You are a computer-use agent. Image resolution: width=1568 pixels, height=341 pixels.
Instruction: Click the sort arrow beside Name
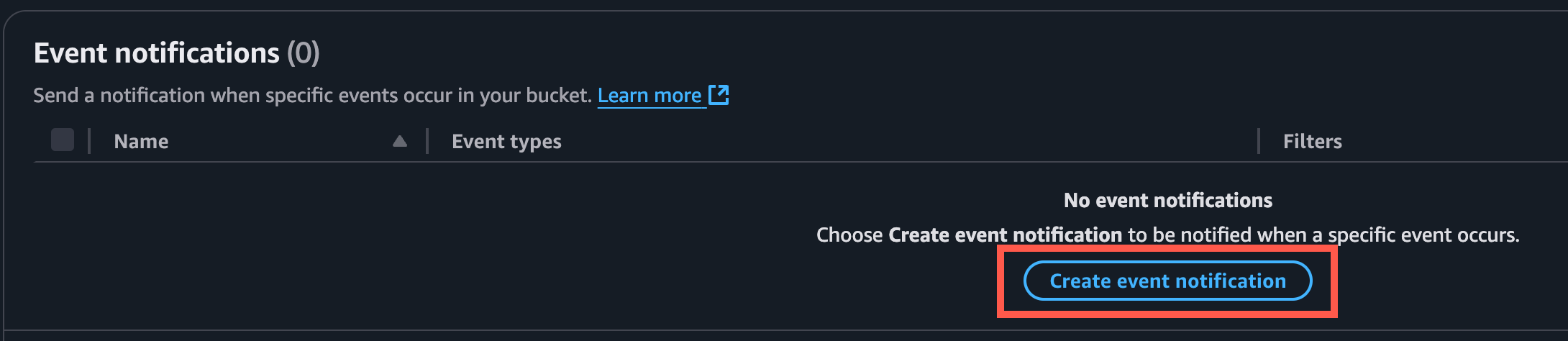[400, 141]
